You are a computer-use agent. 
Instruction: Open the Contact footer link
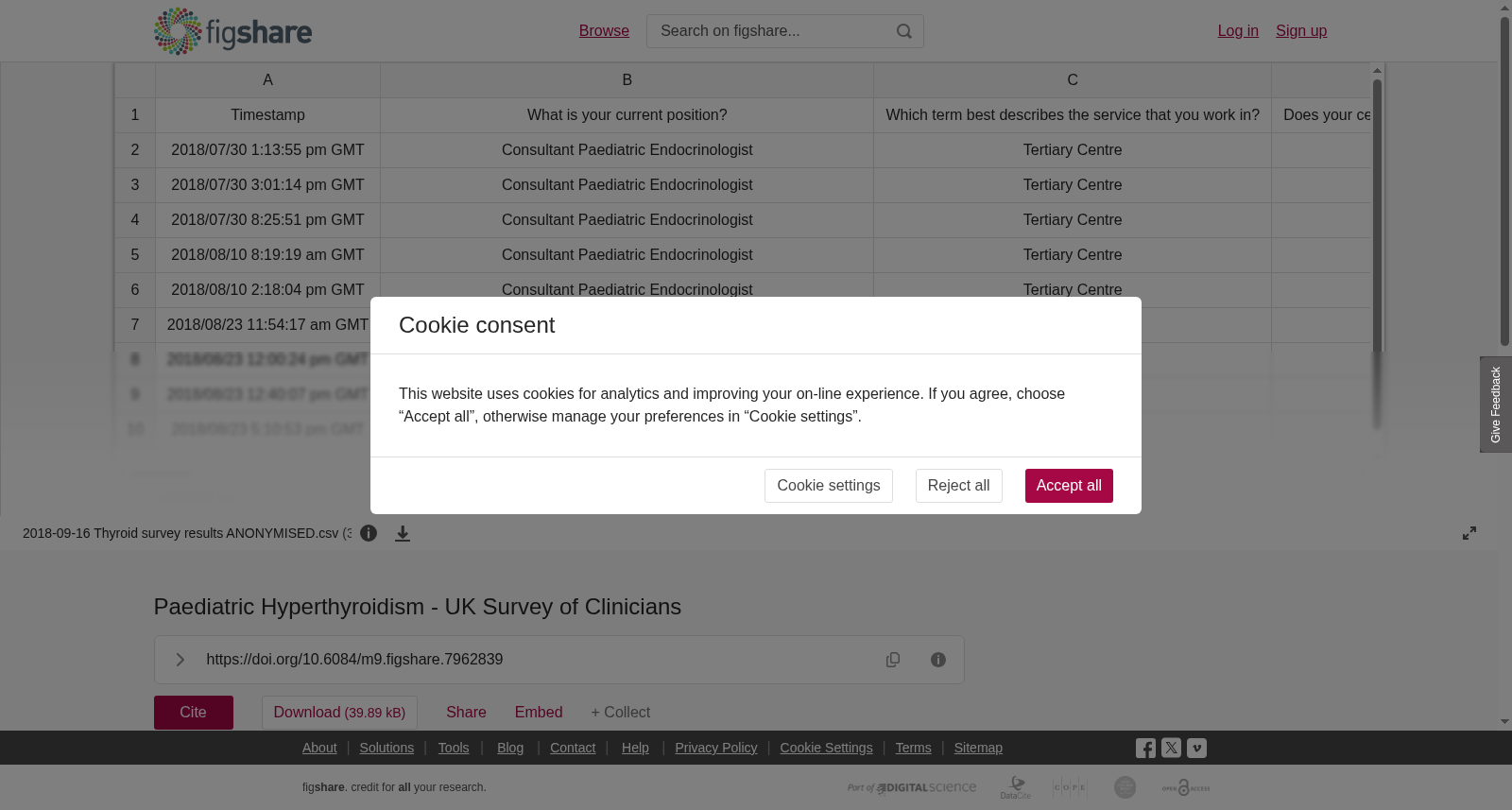(573, 748)
